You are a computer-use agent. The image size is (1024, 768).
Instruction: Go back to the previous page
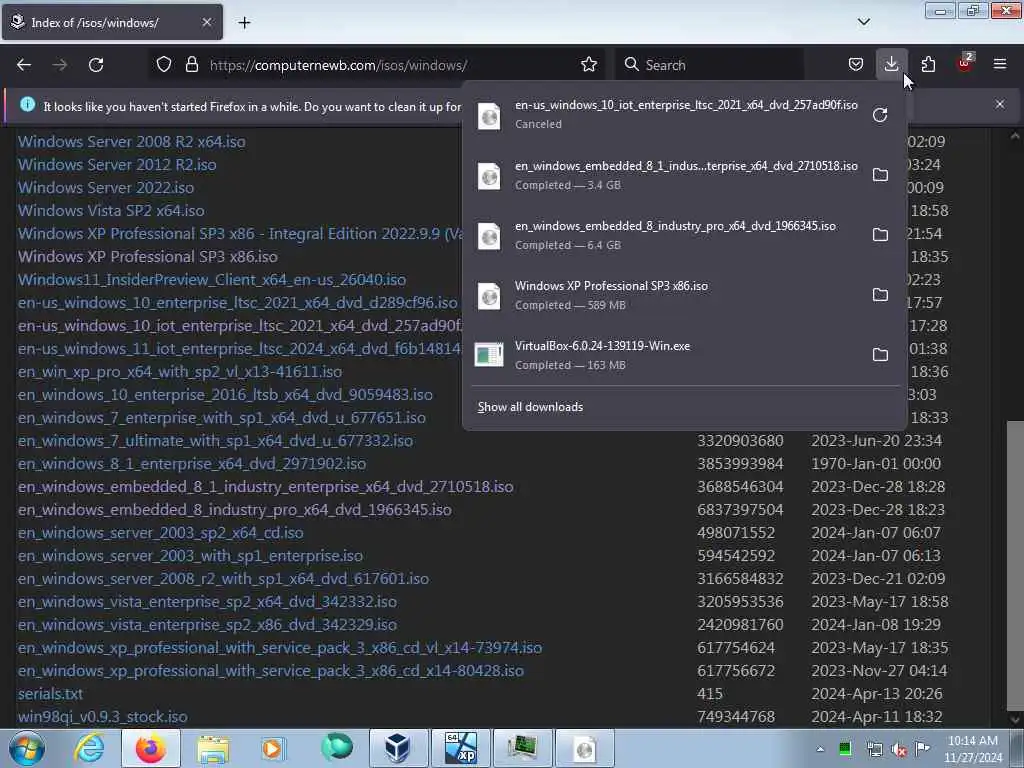[24, 65]
